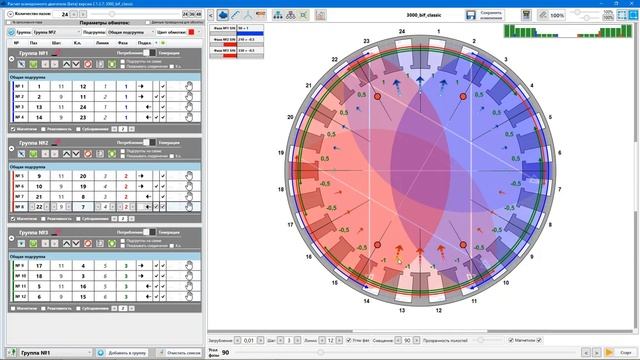
Task: Move Группа №1 up with arrow icon
Action: click(x=67, y=64)
